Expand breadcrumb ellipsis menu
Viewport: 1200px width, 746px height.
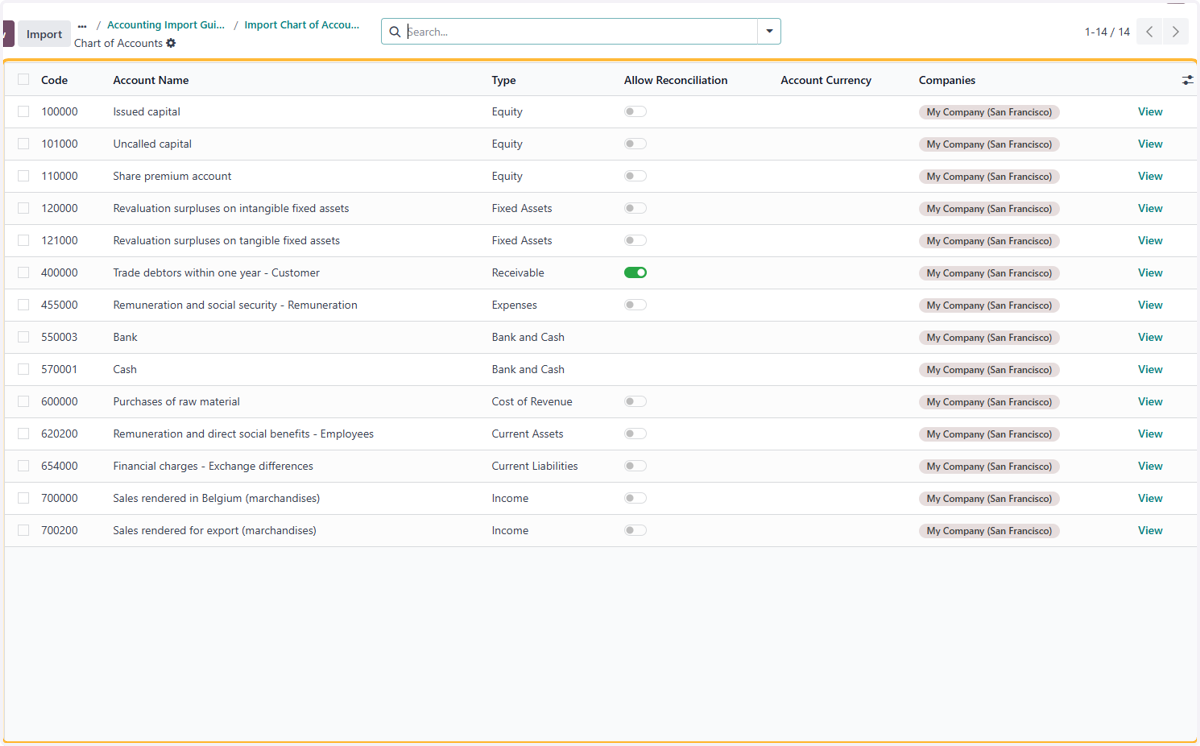click(x=82, y=26)
